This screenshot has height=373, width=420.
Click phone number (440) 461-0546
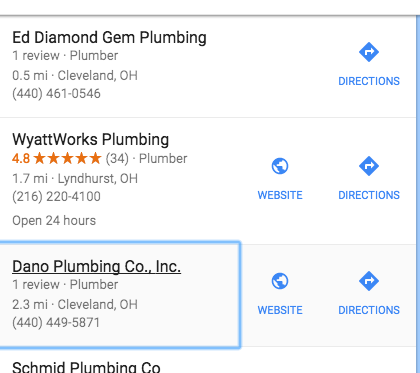[56, 94]
